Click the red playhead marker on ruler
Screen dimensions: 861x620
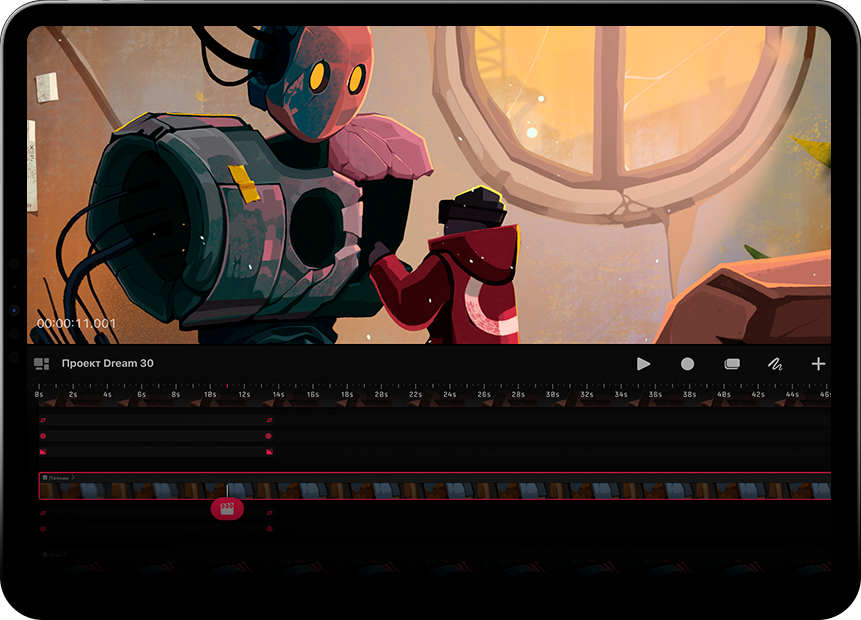point(227,386)
